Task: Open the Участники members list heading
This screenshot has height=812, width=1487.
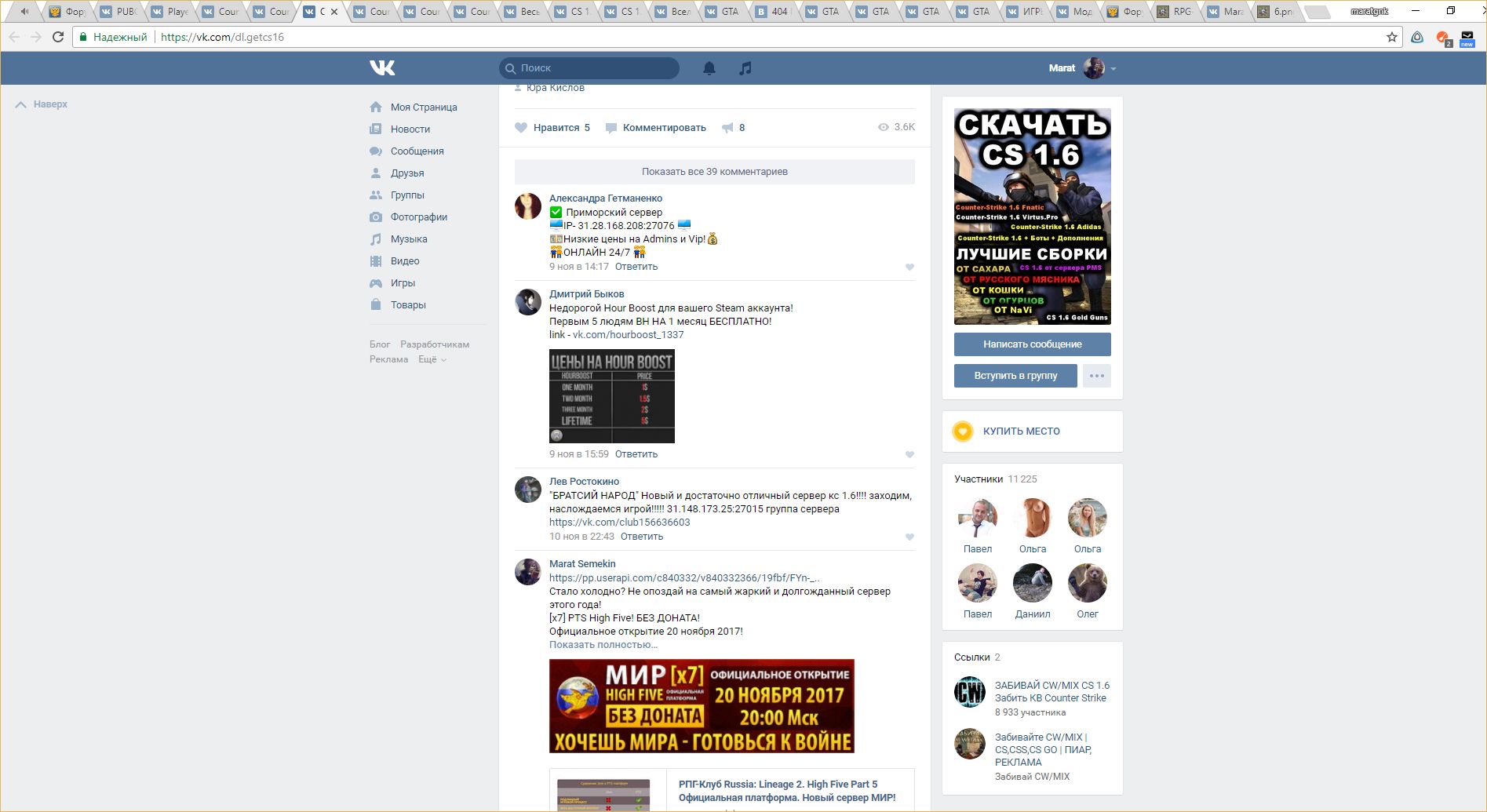Action: [x=979, y=479]
